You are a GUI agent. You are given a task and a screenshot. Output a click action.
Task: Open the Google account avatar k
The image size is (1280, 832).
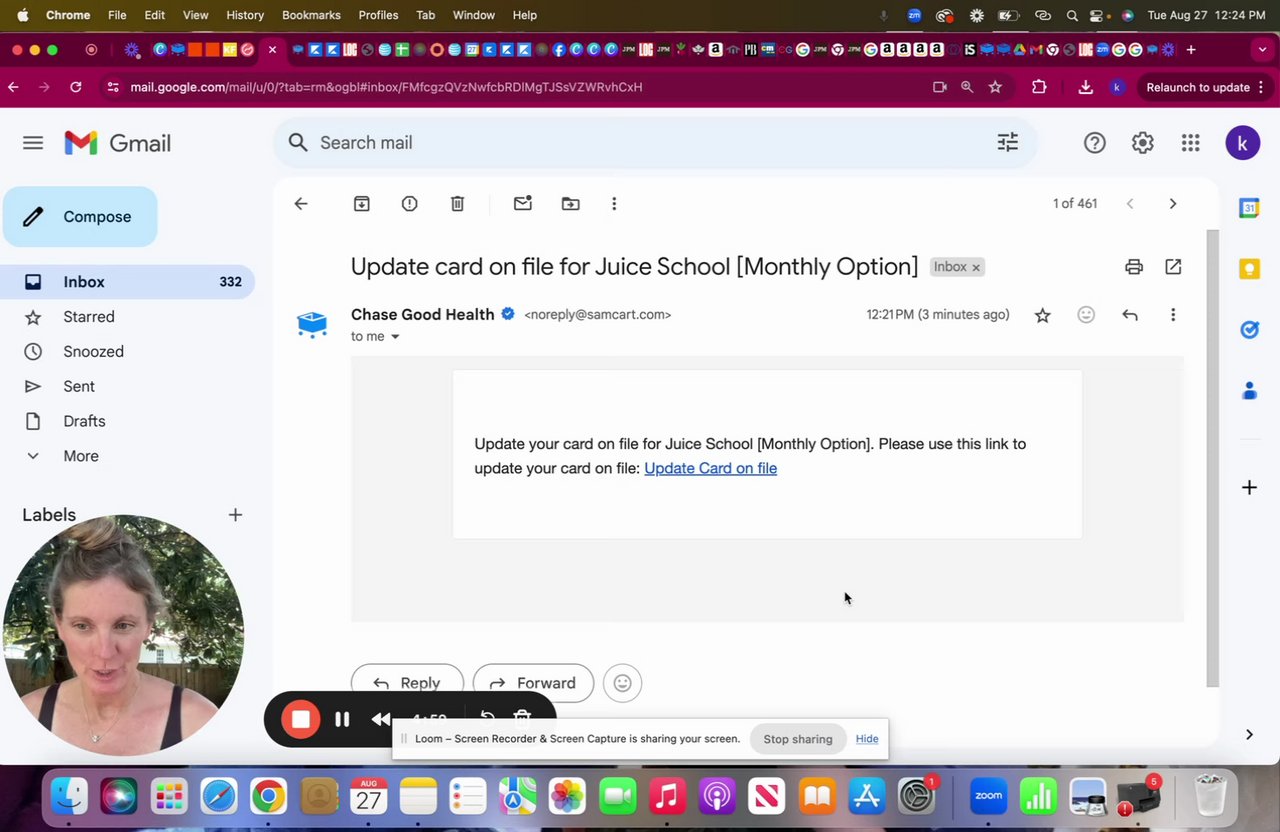[1243, 143]
